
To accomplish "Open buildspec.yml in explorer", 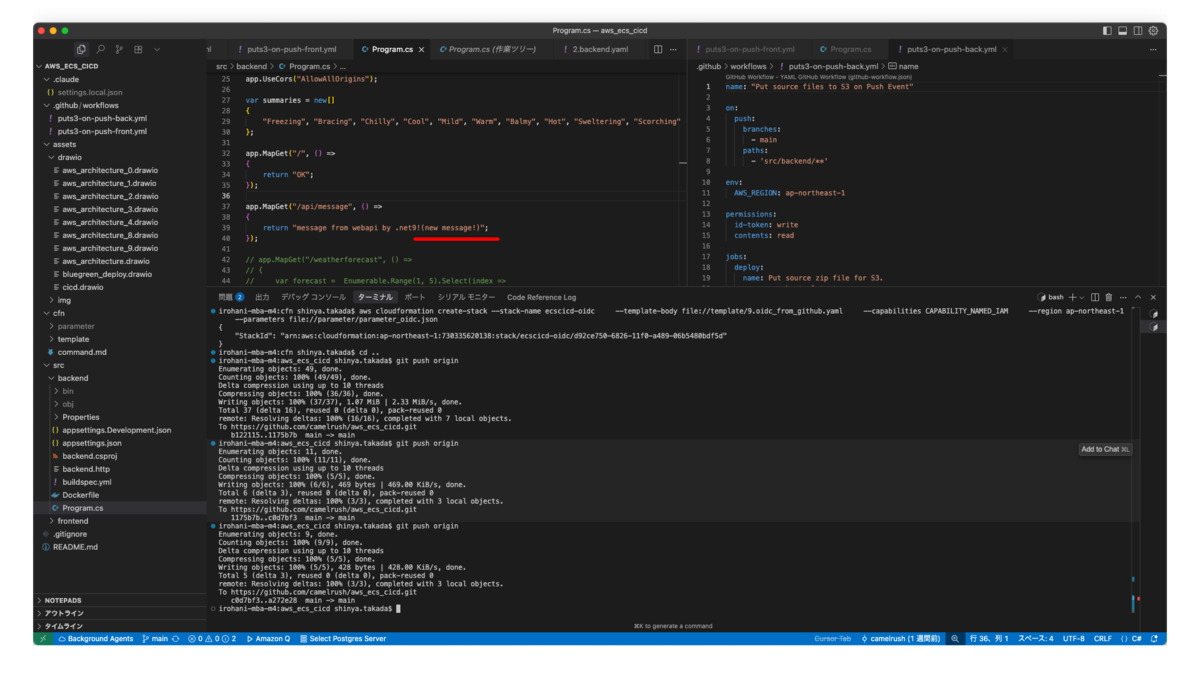I will click(x=119, y=482).
